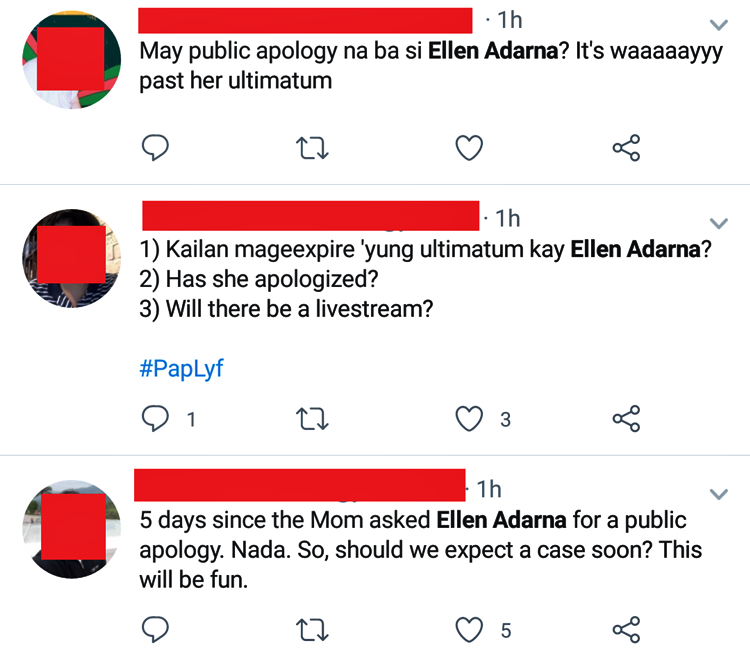Open the third tweet author's avatar
The width and height of the screenshot is (750, 661).
tap(71, 529)
